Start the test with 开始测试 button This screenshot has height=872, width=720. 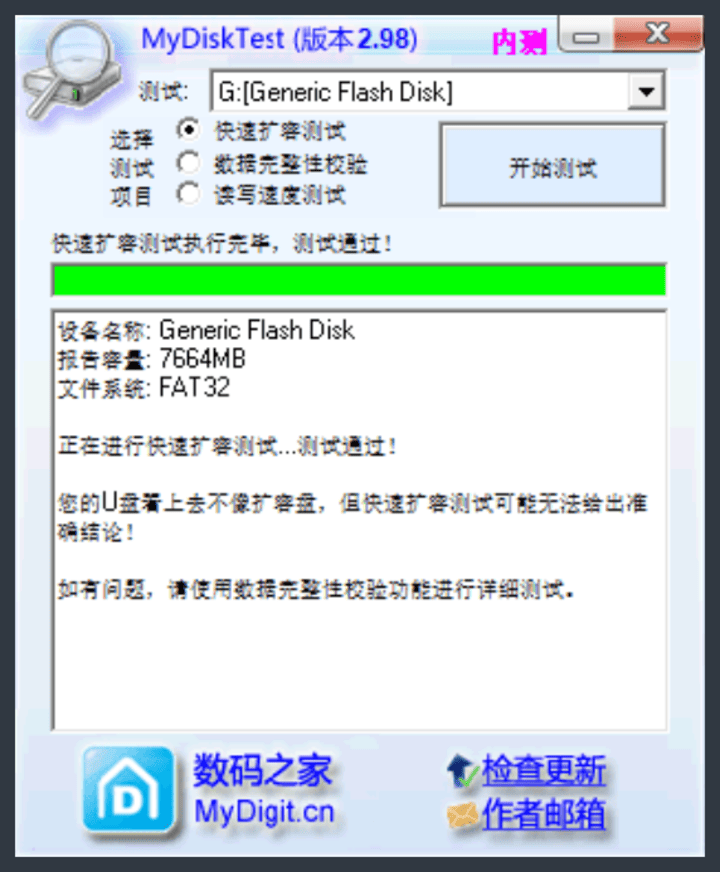[x=553, y=166]
